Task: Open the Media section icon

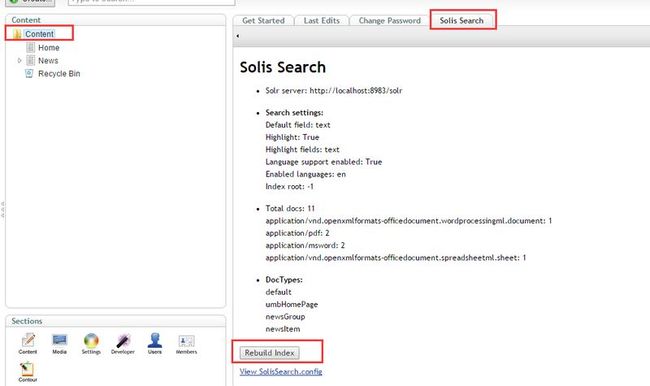Action: tap(59, 340)
